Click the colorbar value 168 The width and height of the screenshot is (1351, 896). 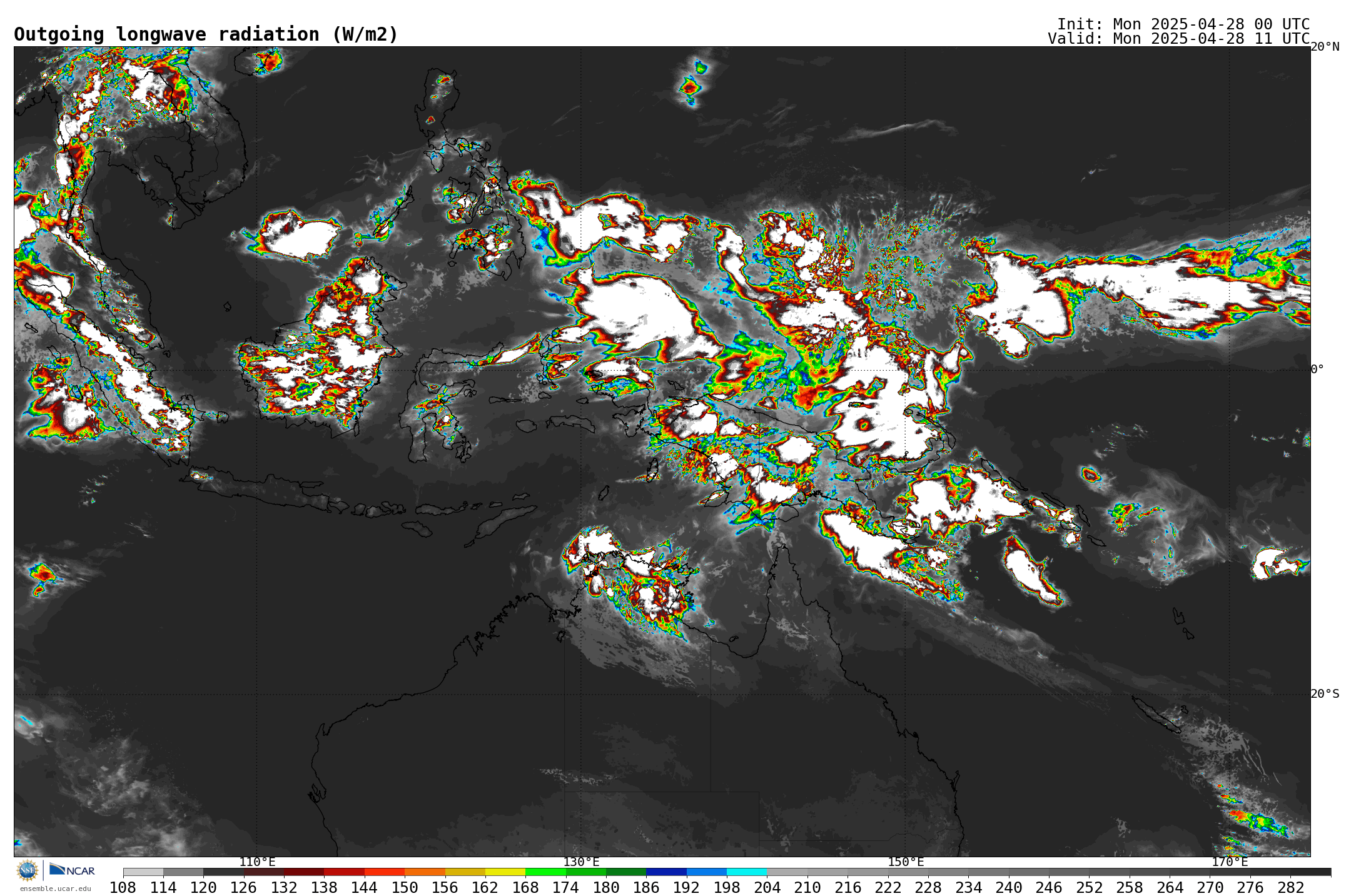525,887
